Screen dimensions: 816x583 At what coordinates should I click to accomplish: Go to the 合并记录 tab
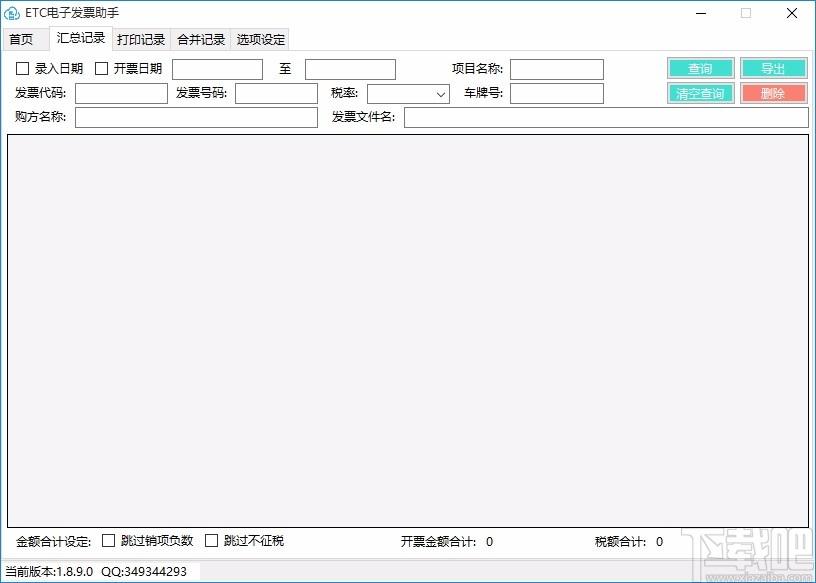click(x=201, y=40)
